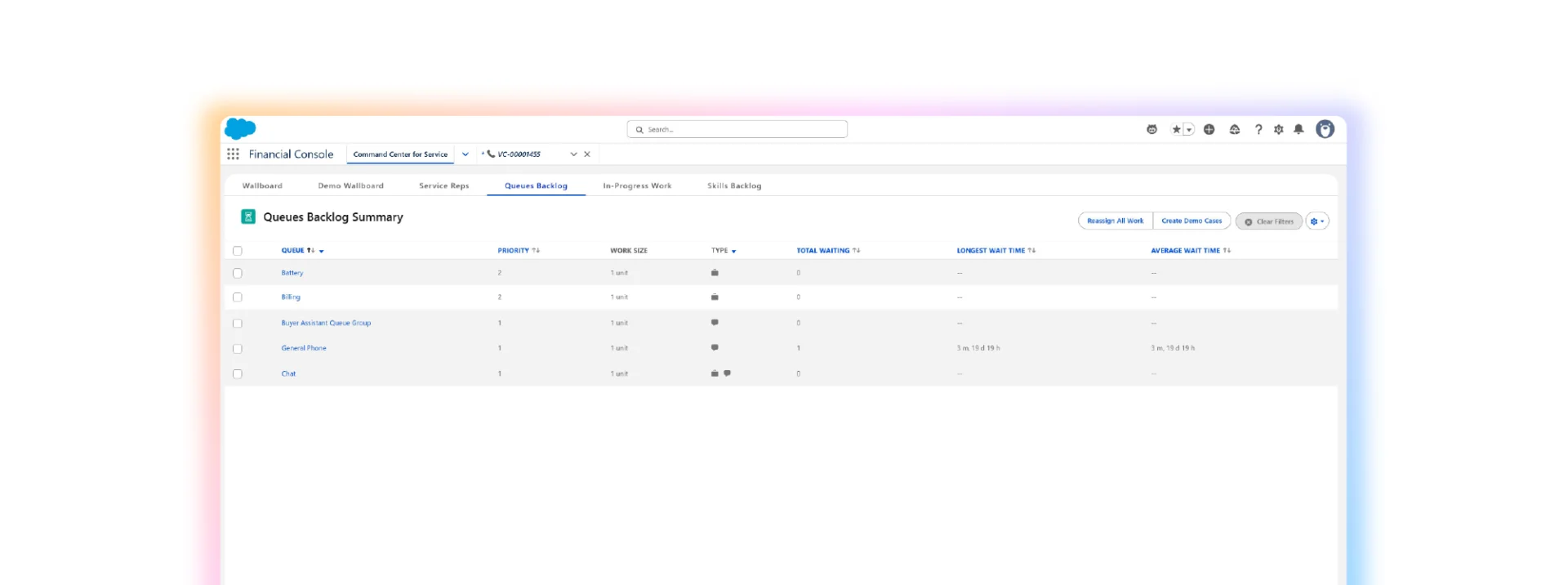The image size is (1568, 585).
Task: Switch to the Wallboard tab
Action: click(x=262, y=185)
